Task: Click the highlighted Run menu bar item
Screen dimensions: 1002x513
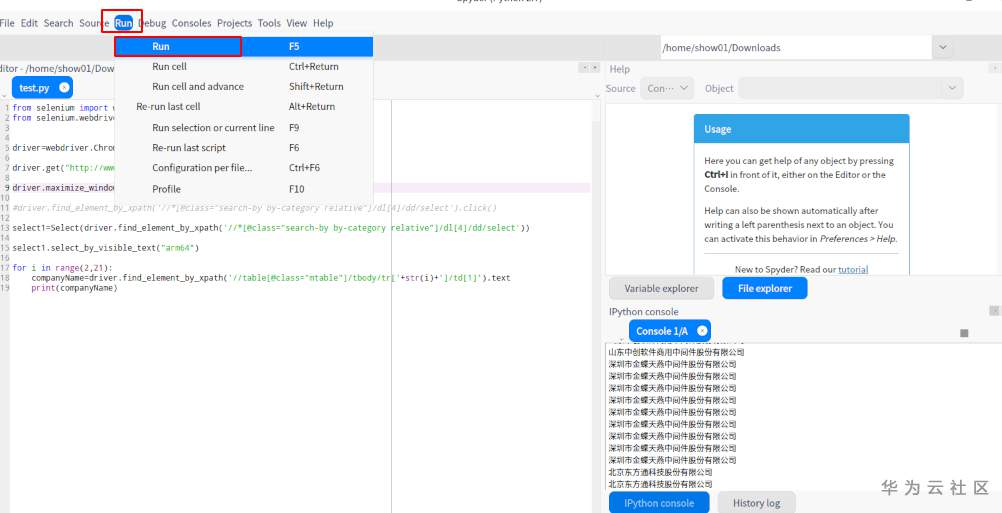Action: pyautogui.click(x=123, y=23)
